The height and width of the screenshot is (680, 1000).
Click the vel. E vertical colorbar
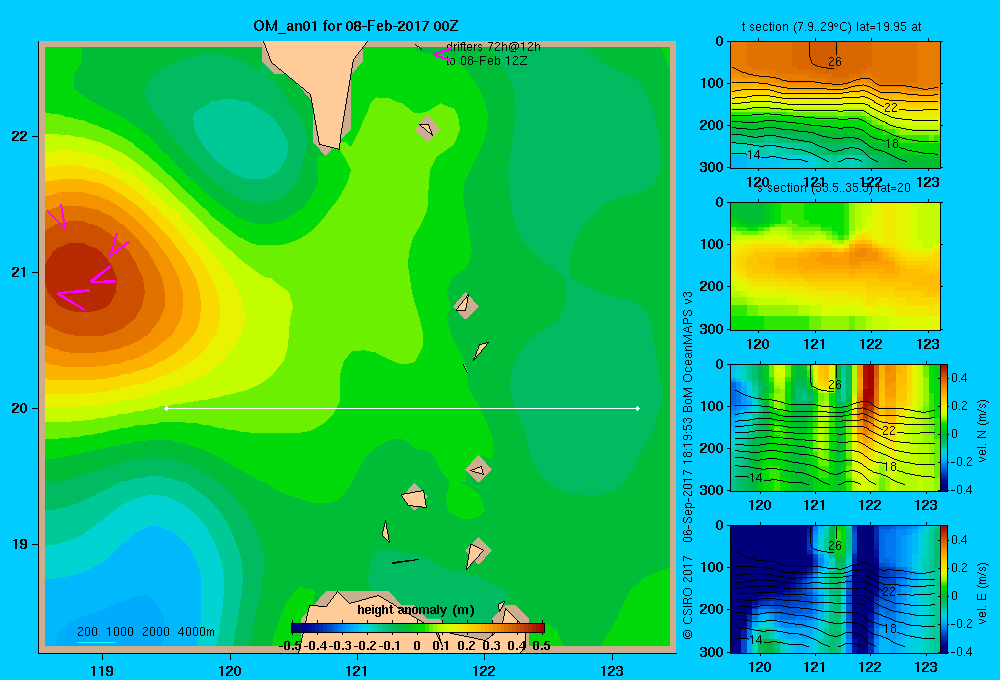point(944,588)
